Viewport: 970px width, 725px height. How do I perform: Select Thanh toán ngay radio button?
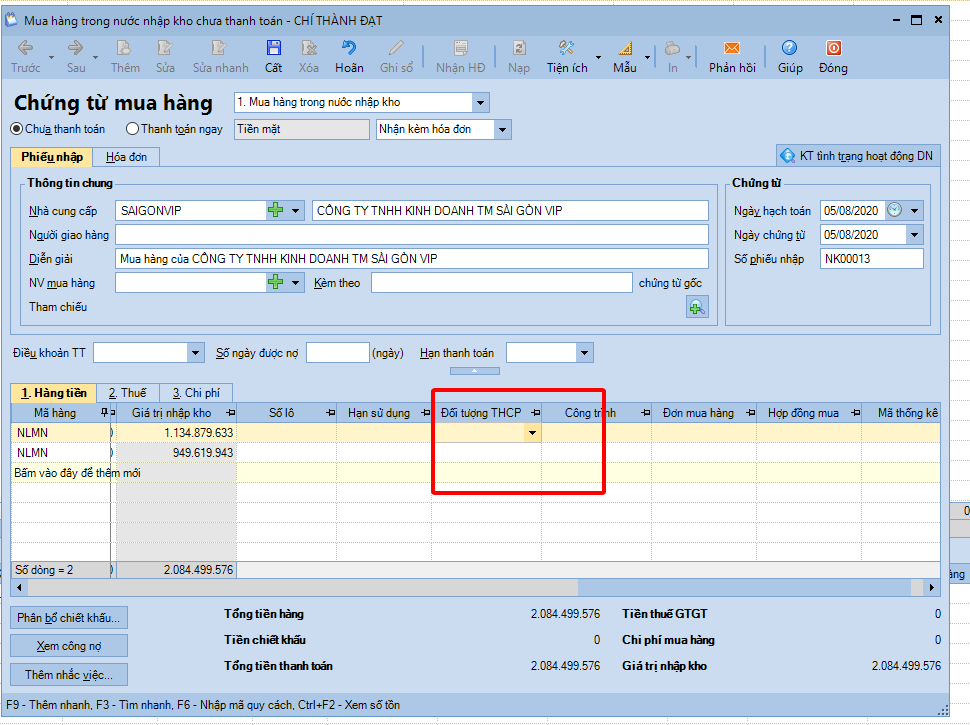132,129
